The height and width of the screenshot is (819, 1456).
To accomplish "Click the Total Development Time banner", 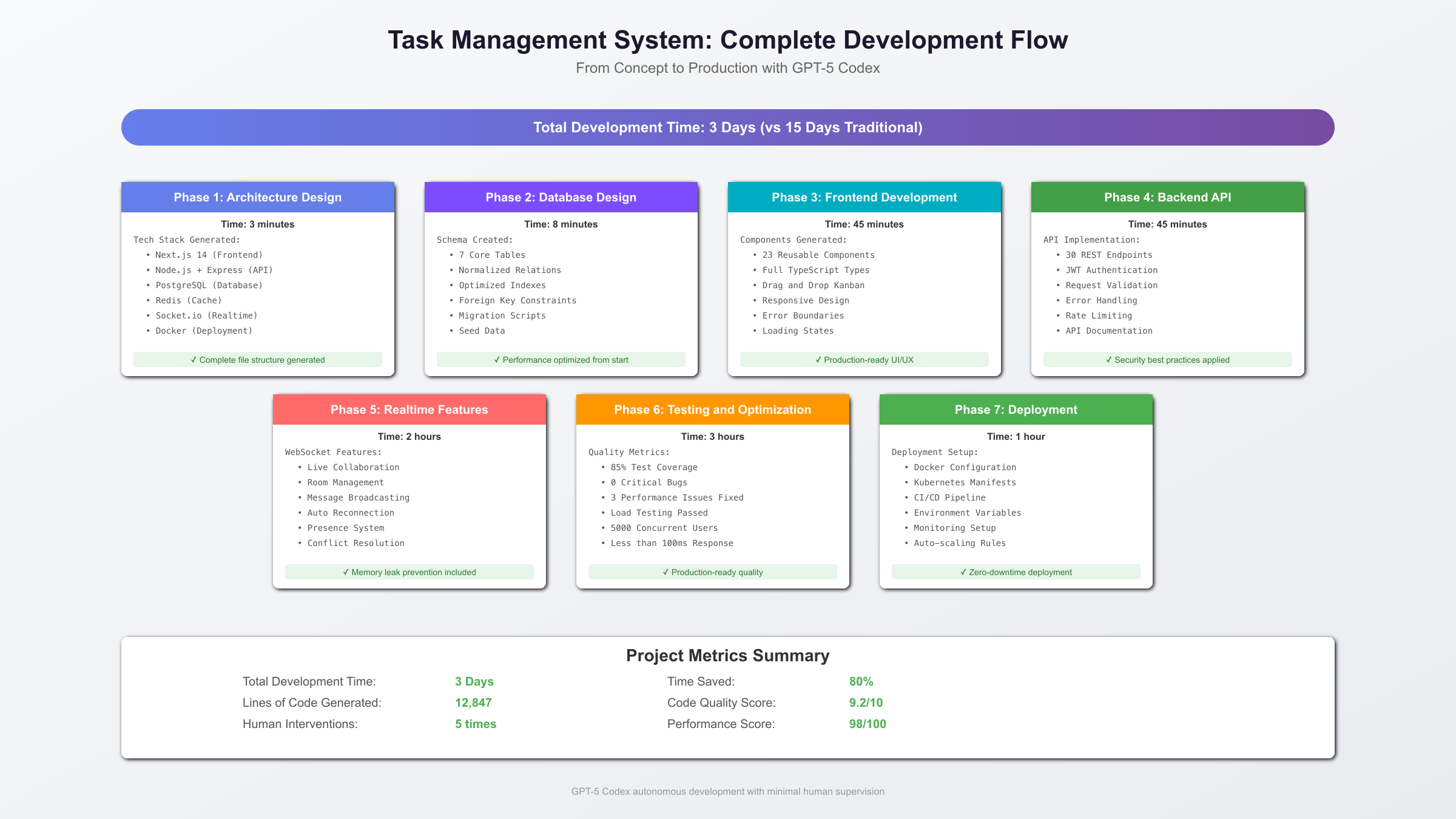I will pyautogui.click(x=728, y=127).
